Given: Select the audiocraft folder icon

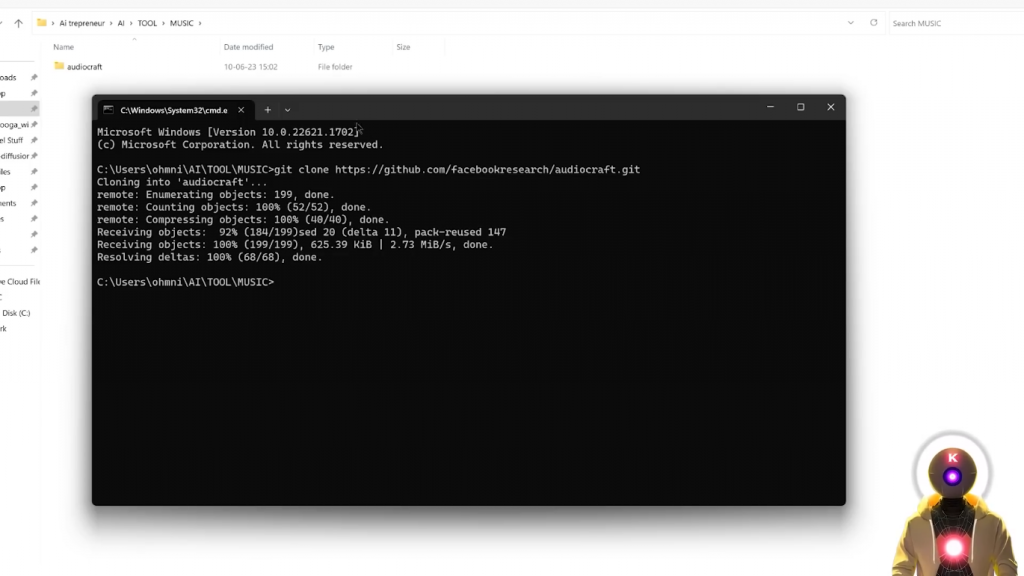Looking at the screenshot, I should coord(59,66).
